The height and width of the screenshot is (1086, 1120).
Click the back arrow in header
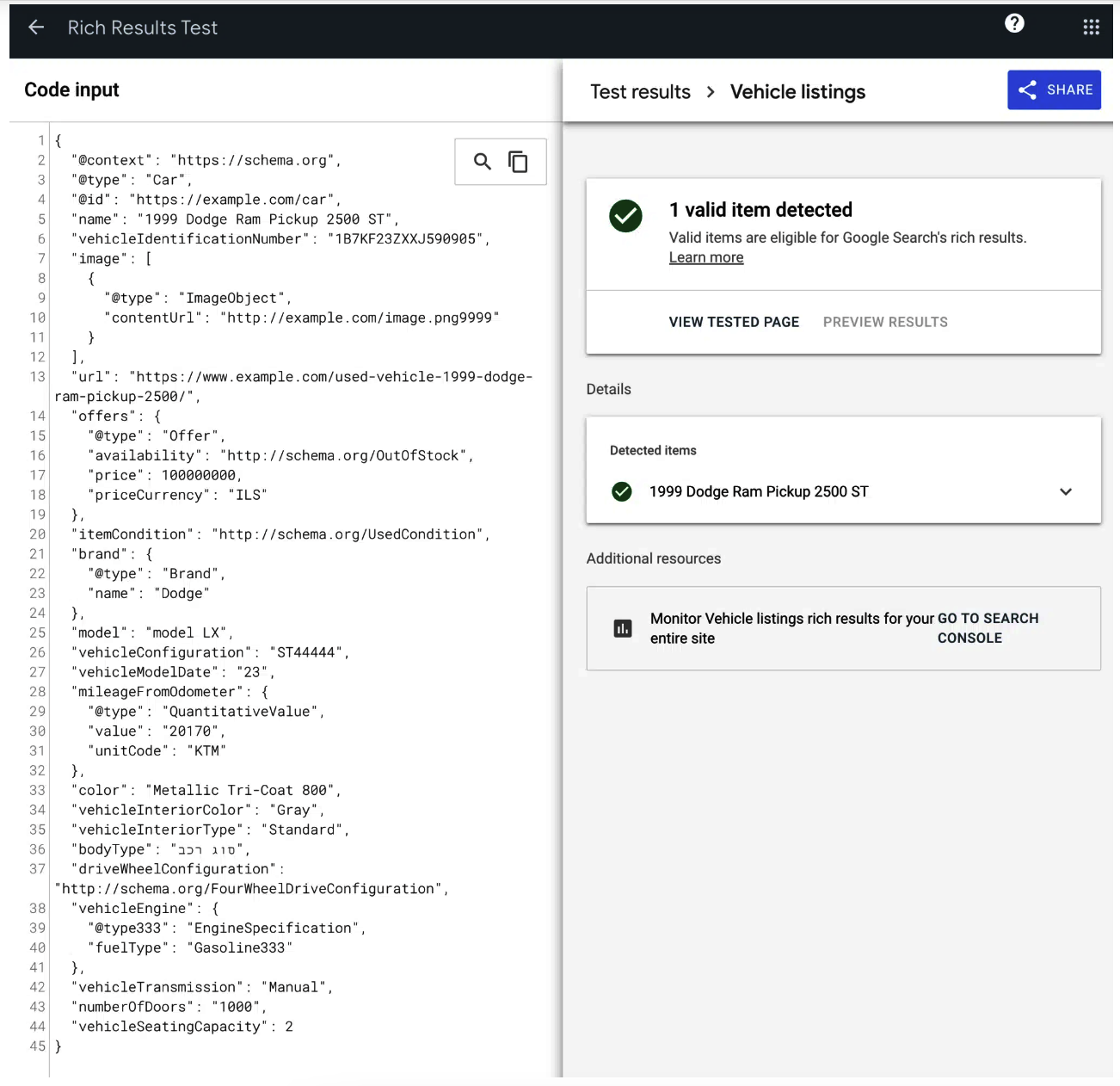point(36,28)
